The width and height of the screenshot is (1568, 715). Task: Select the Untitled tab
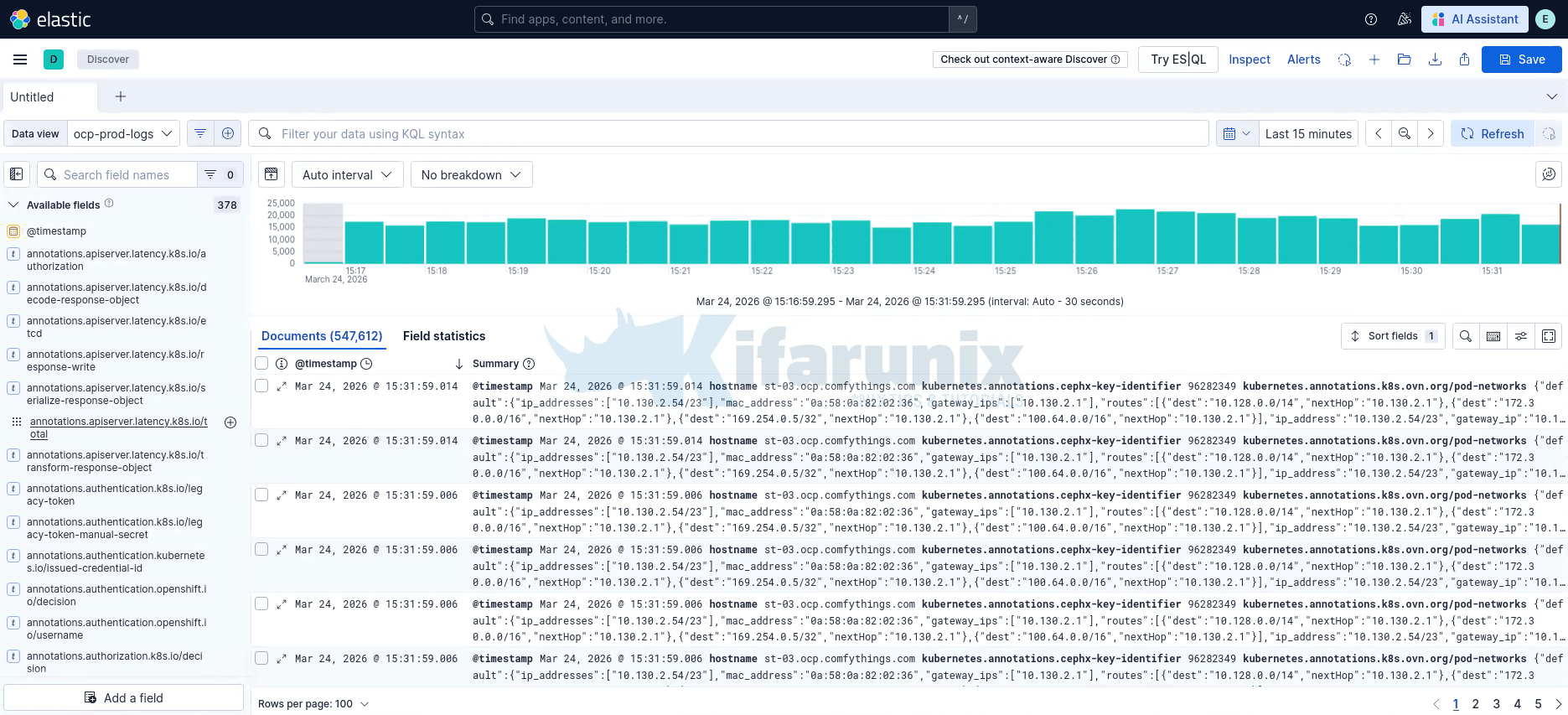point(50,96)
